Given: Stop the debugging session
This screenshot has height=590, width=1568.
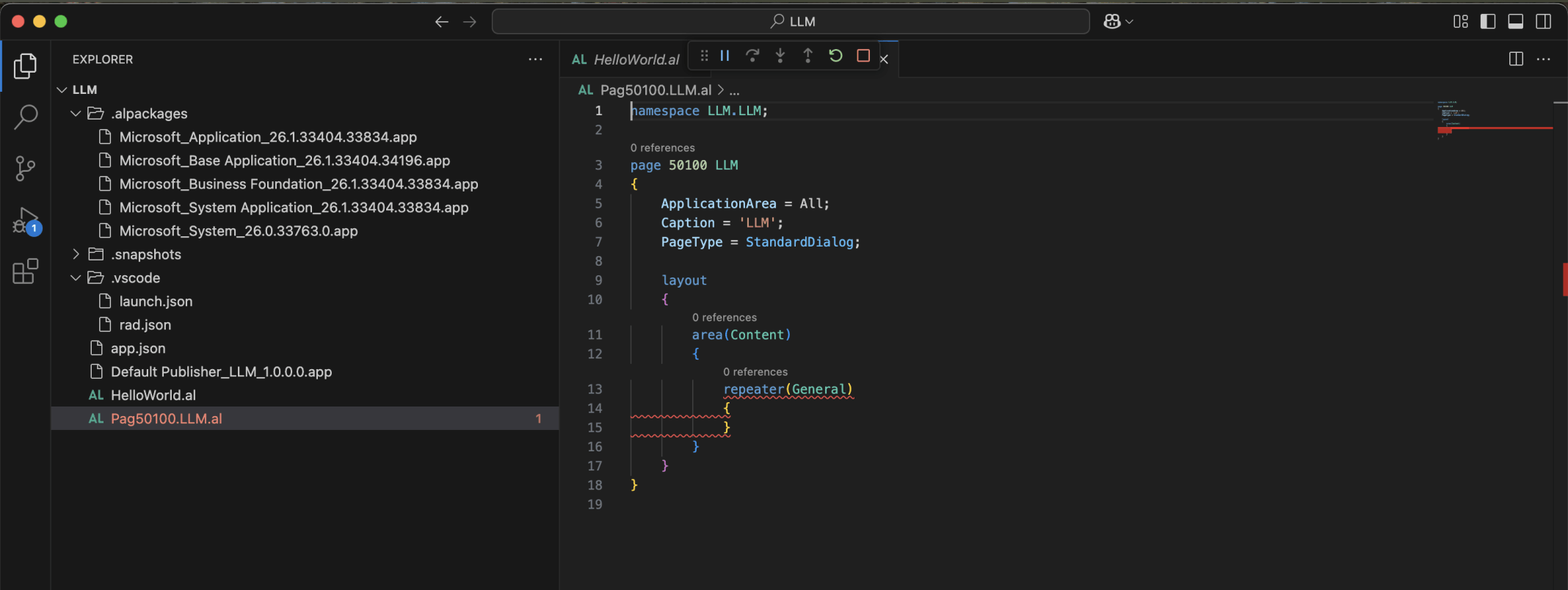Looking at the screenshot, I should click(x=863, y=56).
